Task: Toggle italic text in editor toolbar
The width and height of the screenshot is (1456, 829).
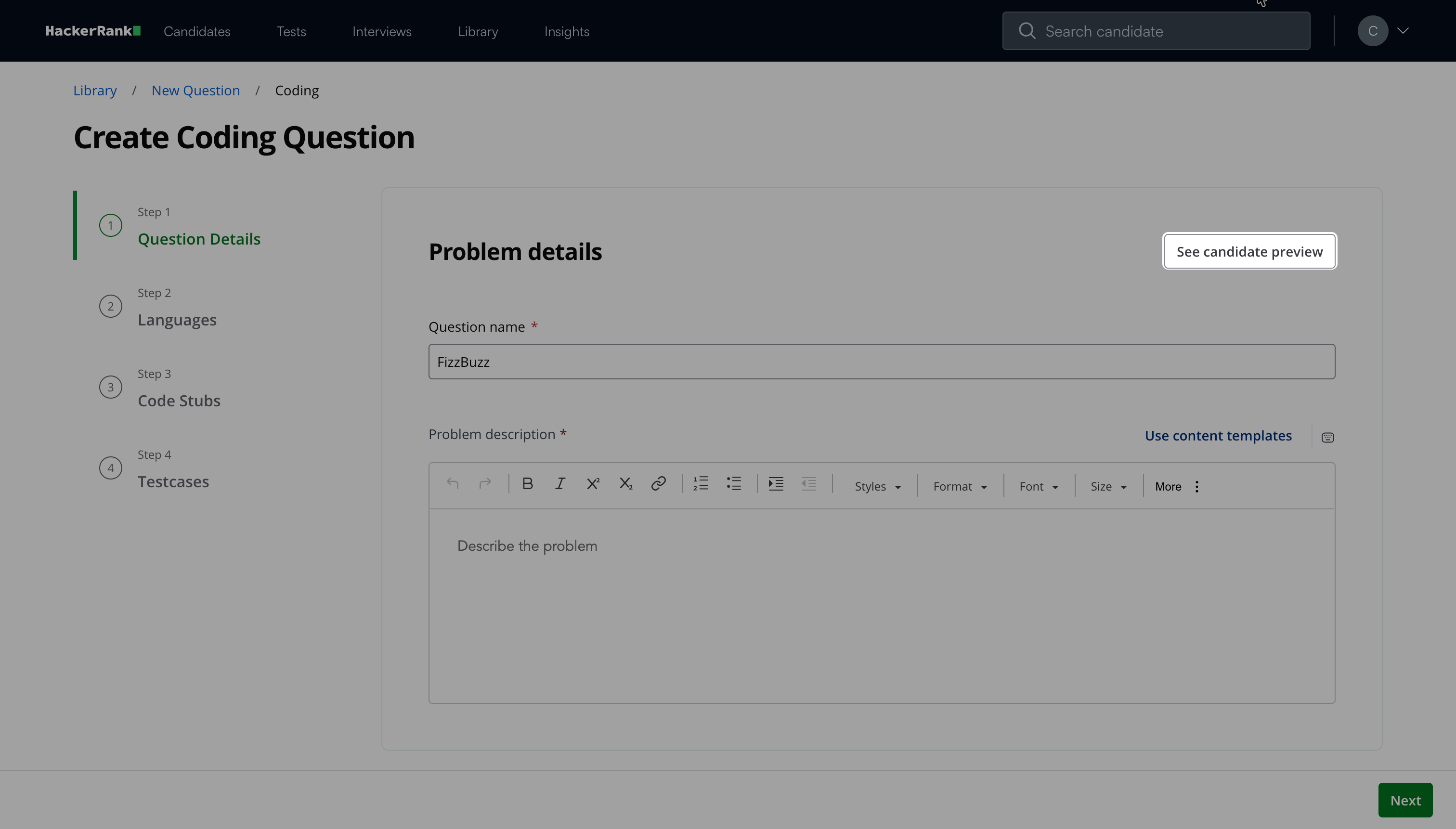Action: 560,484
